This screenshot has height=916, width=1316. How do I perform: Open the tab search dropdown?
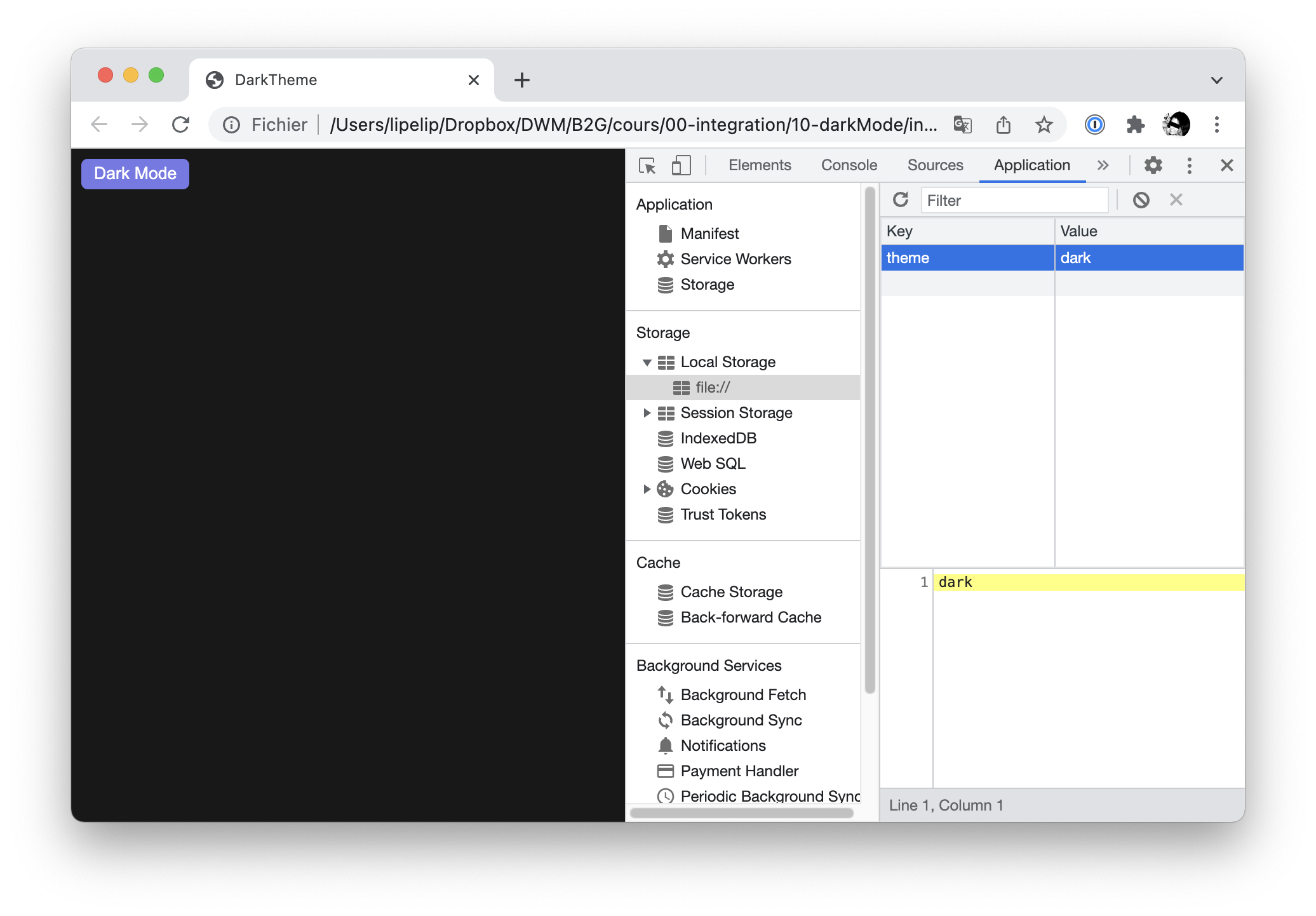[1217, 80]
